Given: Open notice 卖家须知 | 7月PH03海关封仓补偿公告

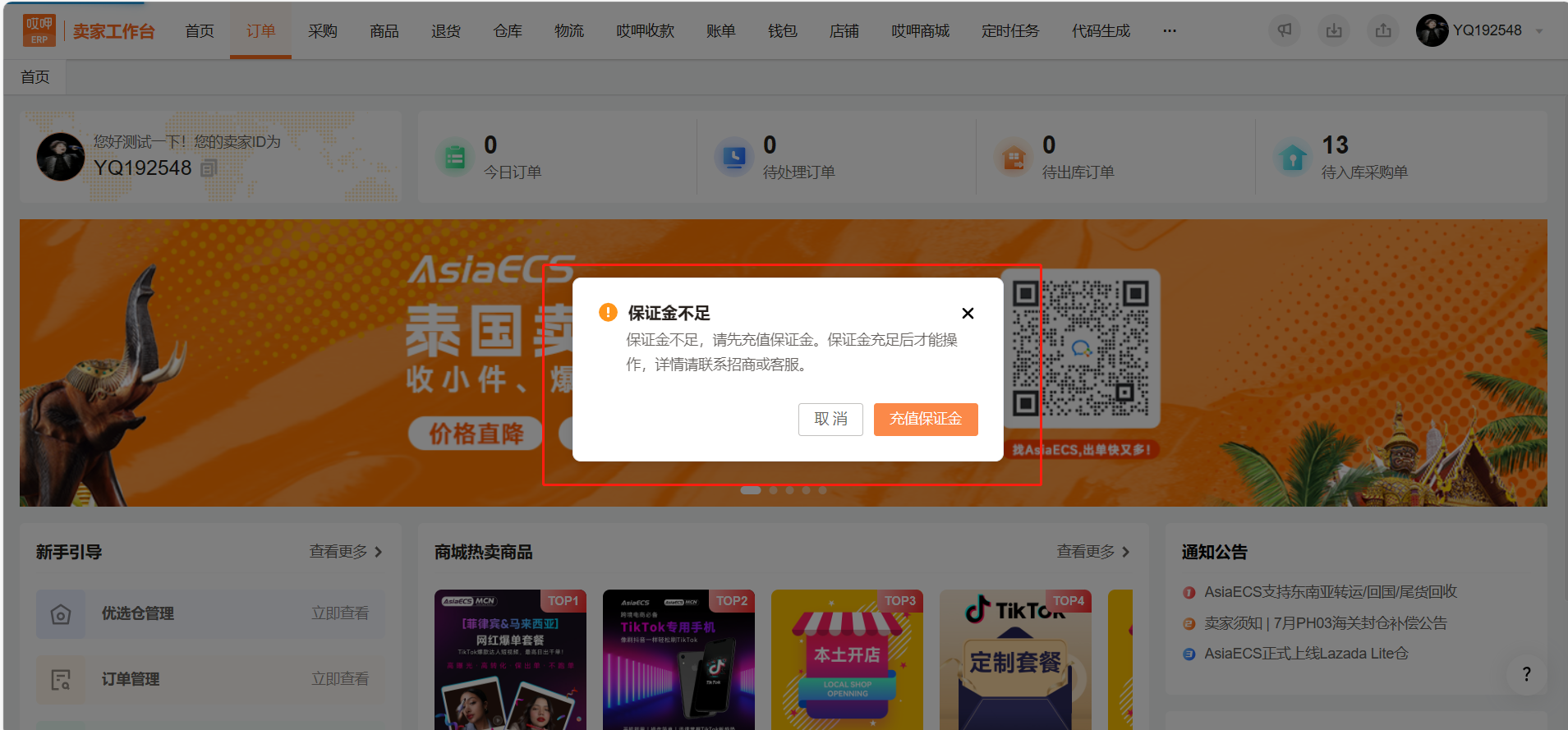Looking at the screenshot, I should 1326,623.
